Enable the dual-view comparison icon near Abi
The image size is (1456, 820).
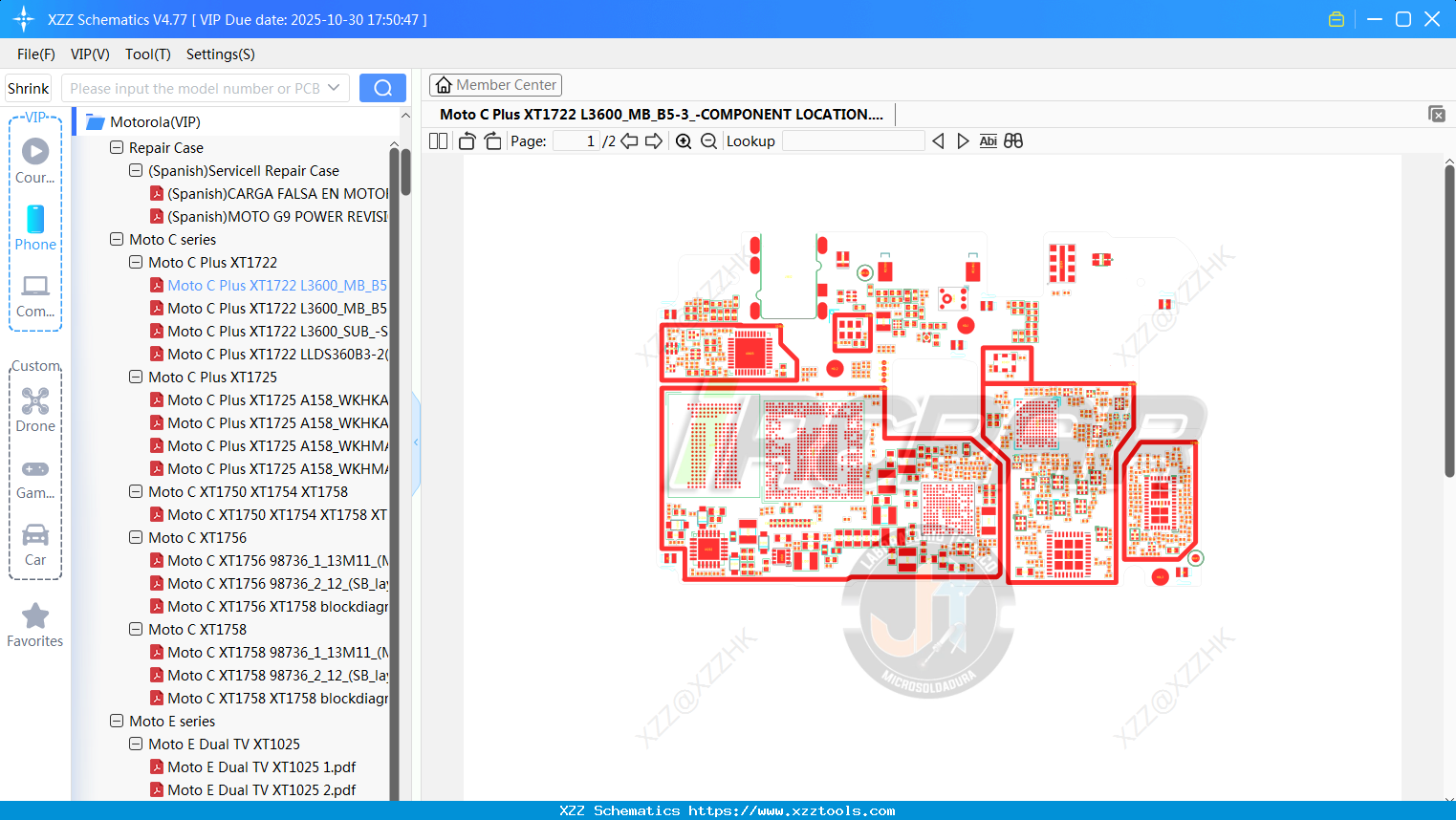[x=1013, y=140]
